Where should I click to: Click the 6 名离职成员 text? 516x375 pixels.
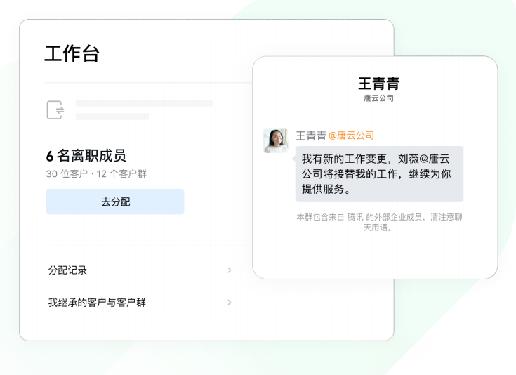point(86,156)
